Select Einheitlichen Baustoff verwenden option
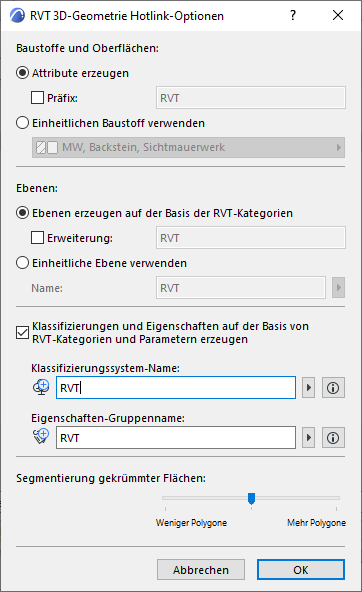 [22, 123]
